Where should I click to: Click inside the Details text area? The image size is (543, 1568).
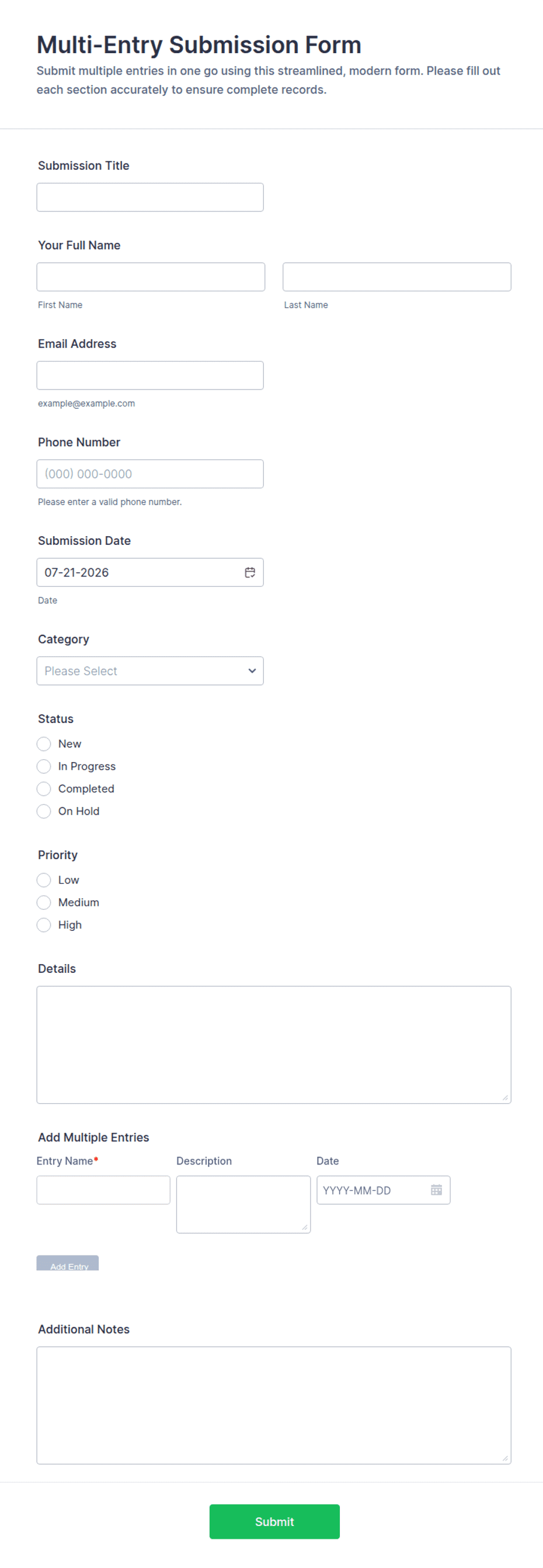[x=274, y=1045]
